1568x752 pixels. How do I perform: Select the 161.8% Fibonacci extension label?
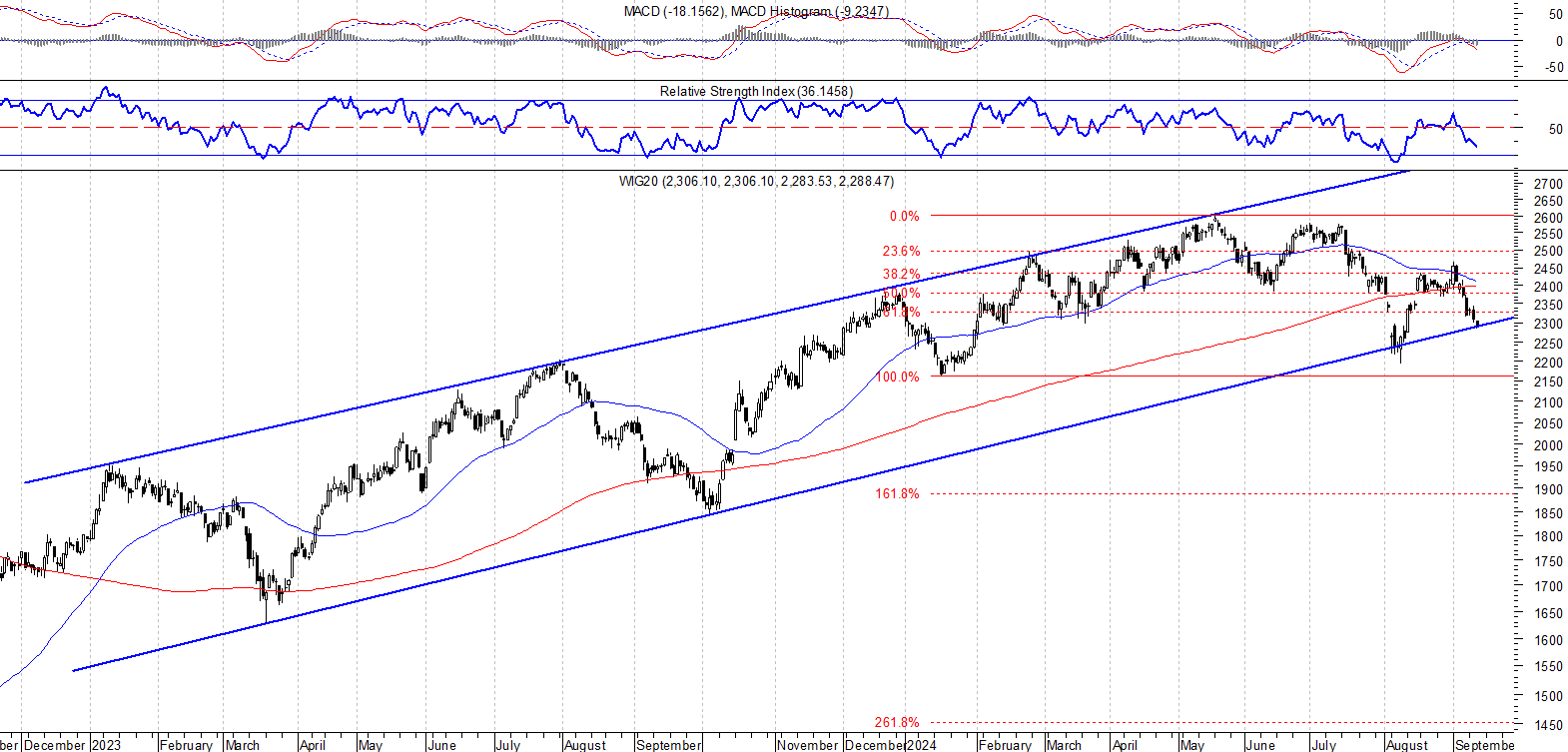[x=897, y=493]
